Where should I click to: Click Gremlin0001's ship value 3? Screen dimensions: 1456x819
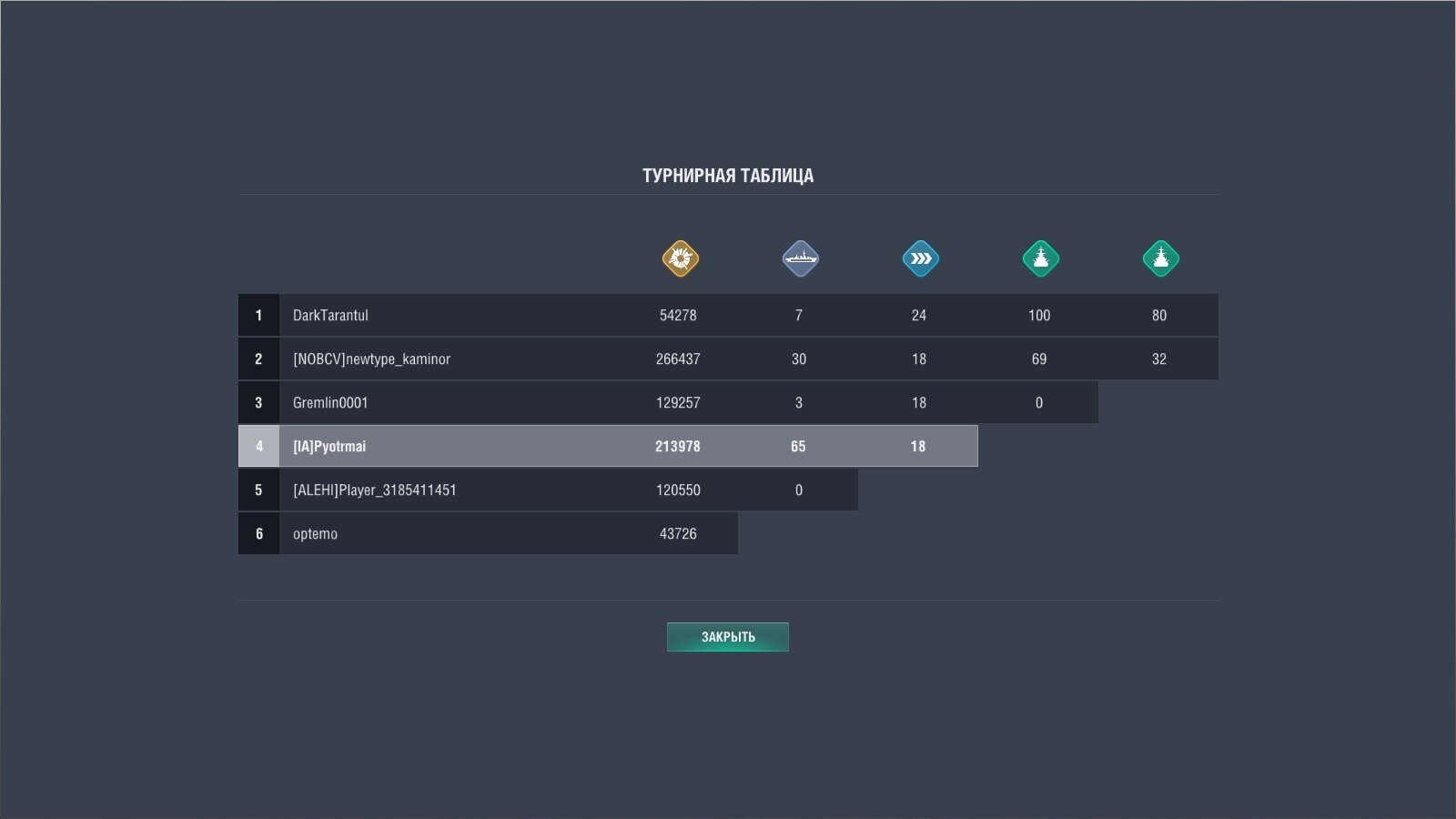[x=799, y=403]
